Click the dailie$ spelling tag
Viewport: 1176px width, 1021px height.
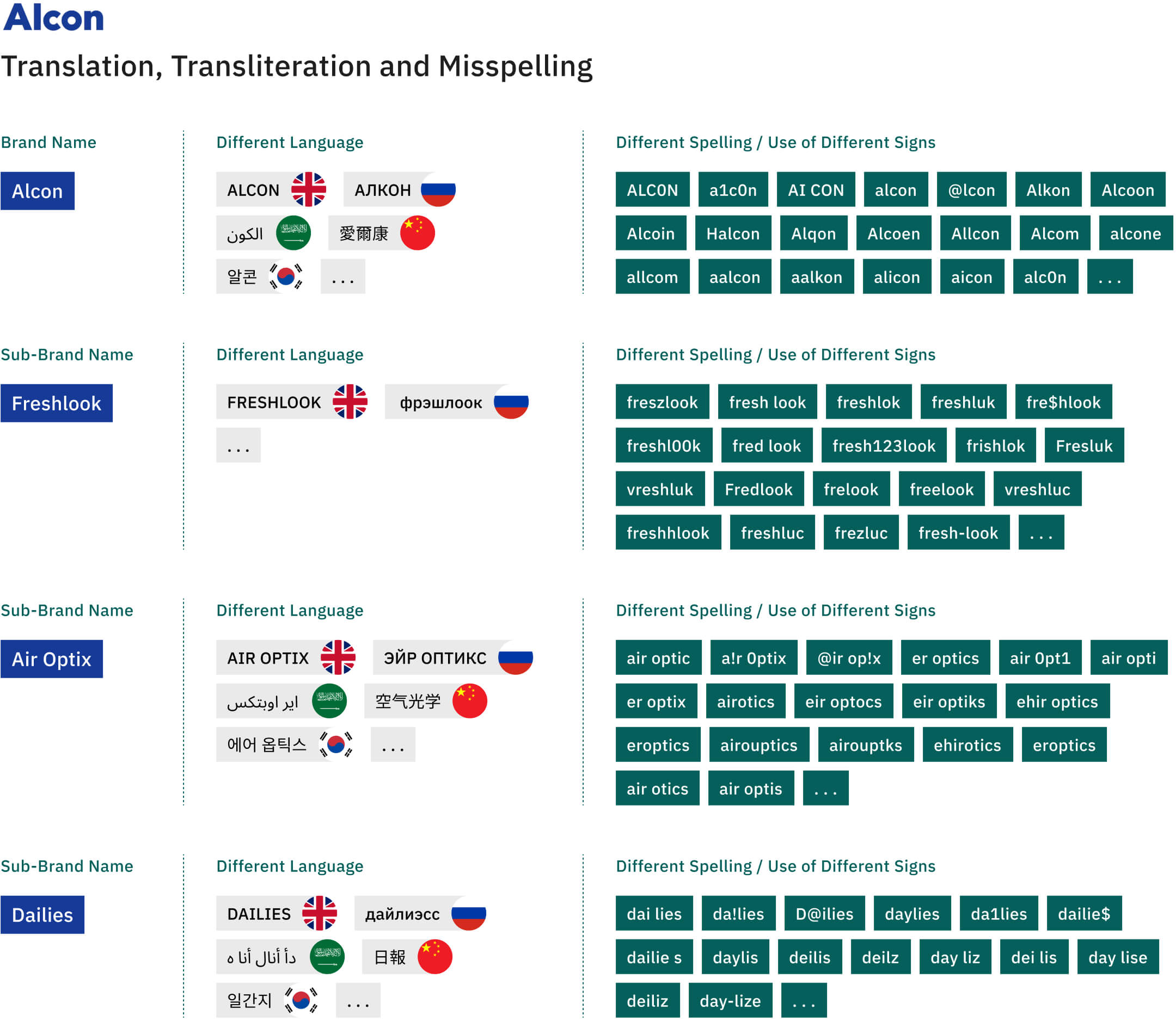click(x=1083, y=913)
